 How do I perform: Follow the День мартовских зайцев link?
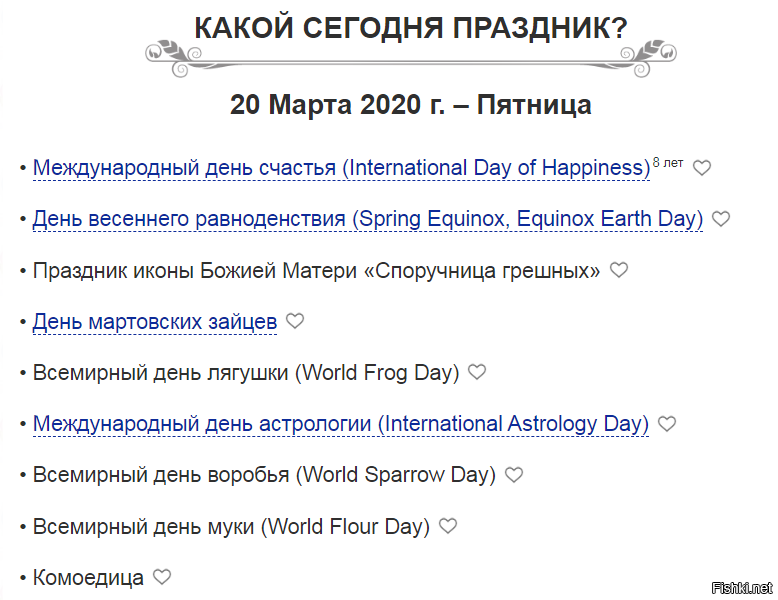coord(155,322)
